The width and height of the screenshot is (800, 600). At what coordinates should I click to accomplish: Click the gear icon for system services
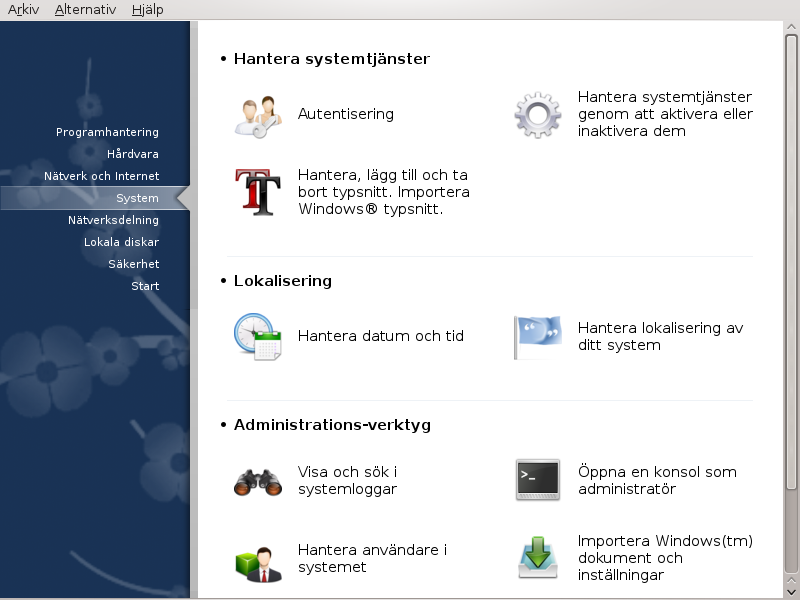(x=538, y=115)
